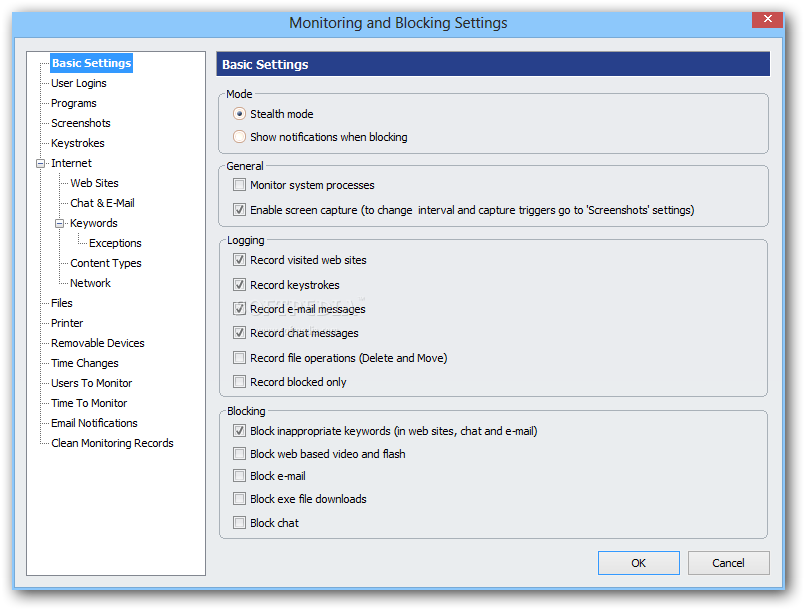Uncheck Block inappropriate keywords checkbox

pyautogui.click(x=239, y=431)
